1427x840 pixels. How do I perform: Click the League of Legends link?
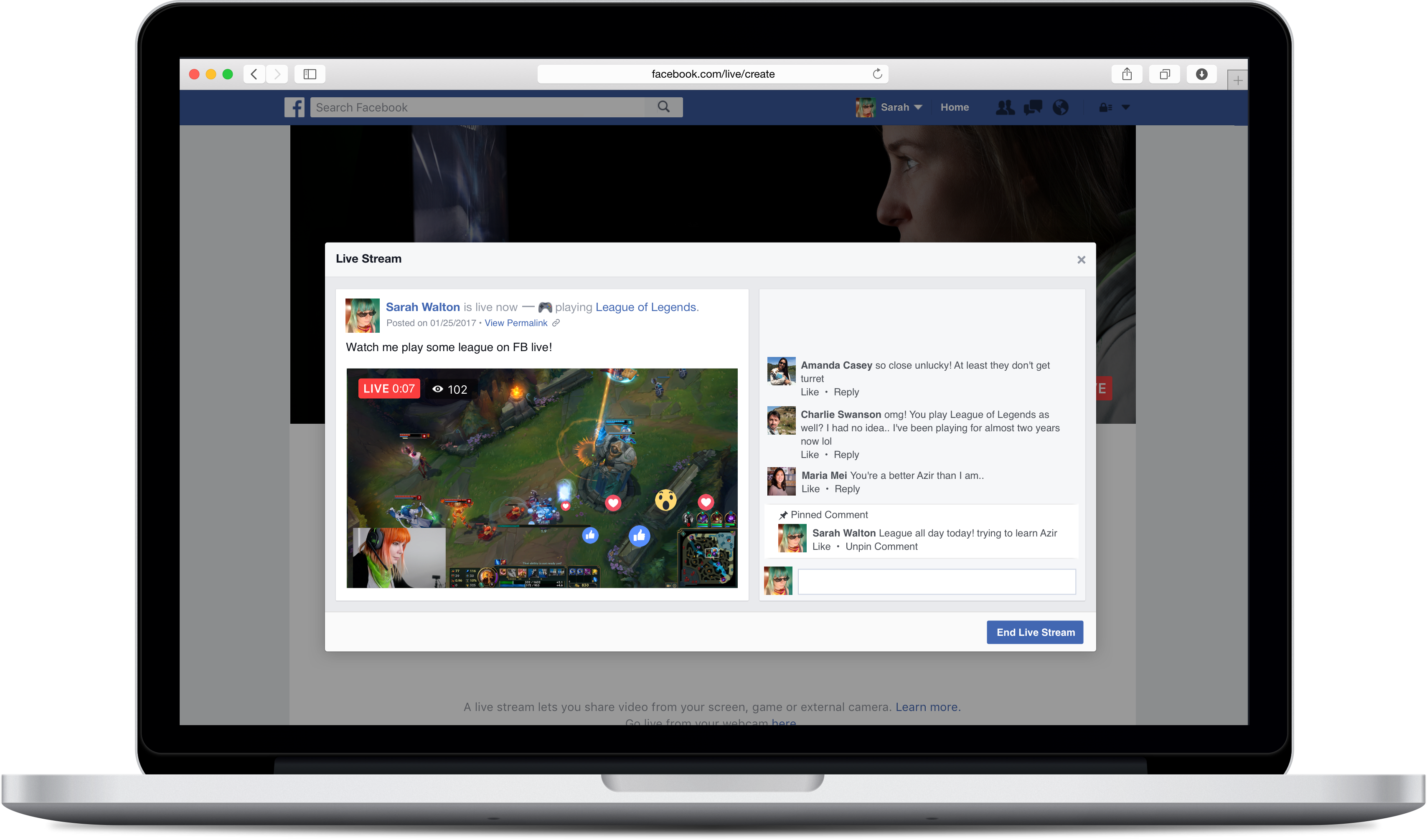(x=645, y=307)
